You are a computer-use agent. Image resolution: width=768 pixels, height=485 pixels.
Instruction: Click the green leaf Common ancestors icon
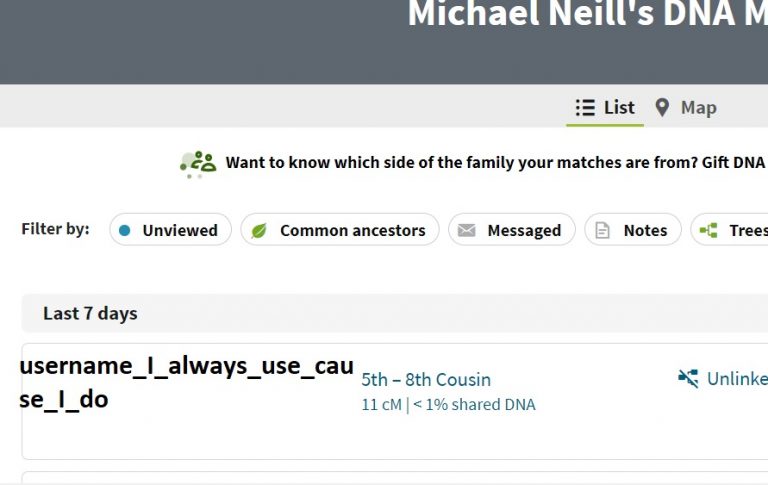tap(259, 230)
